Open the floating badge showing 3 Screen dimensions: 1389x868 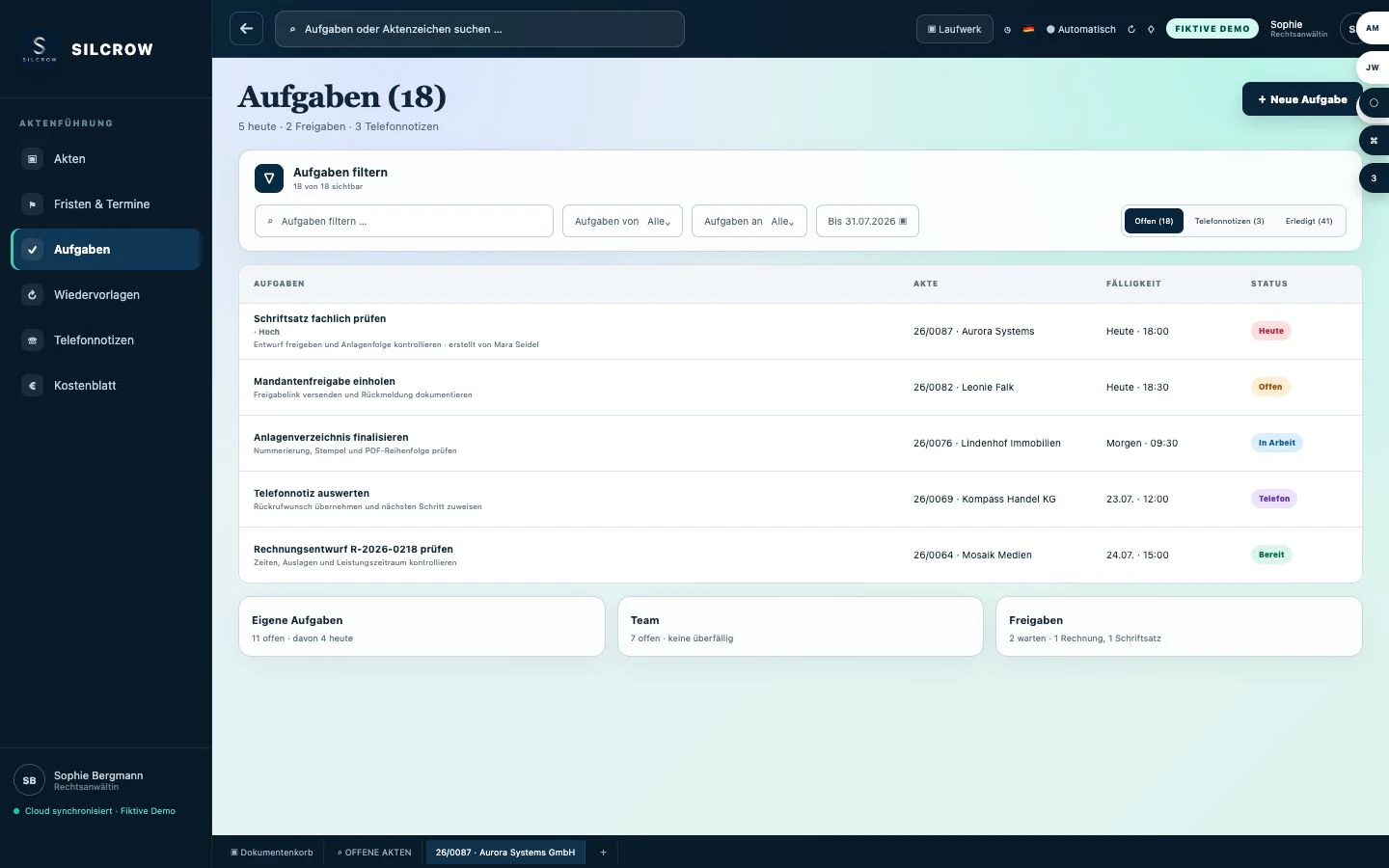1374,178
